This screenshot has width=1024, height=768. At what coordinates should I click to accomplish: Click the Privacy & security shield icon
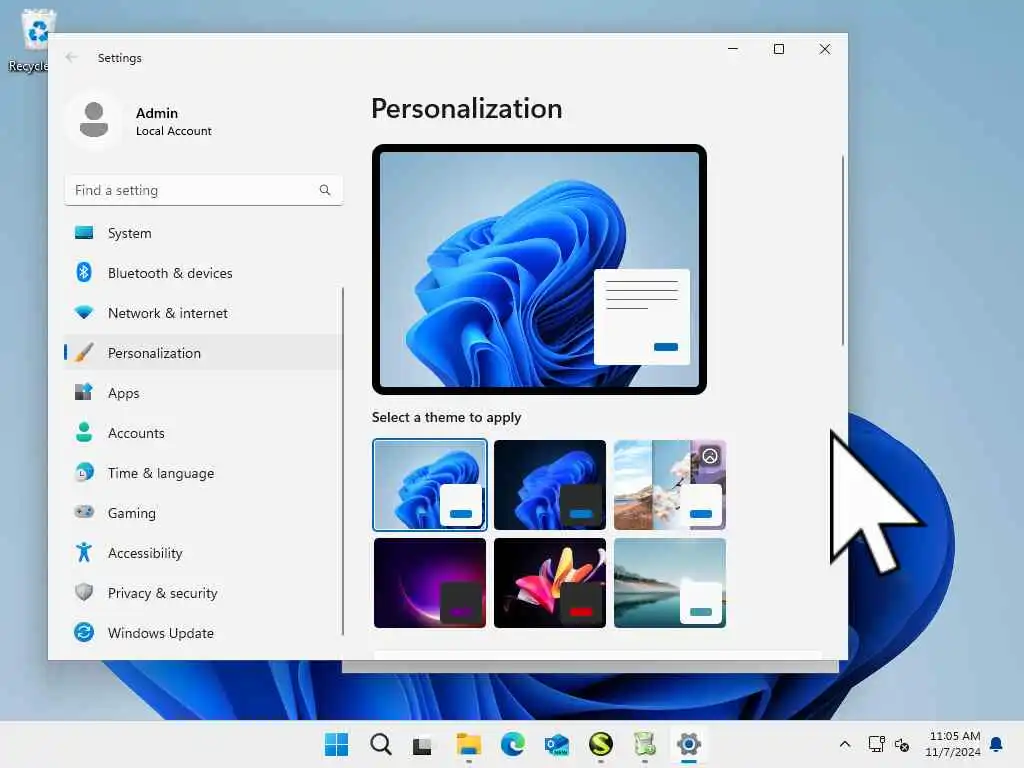click(84, 592)
